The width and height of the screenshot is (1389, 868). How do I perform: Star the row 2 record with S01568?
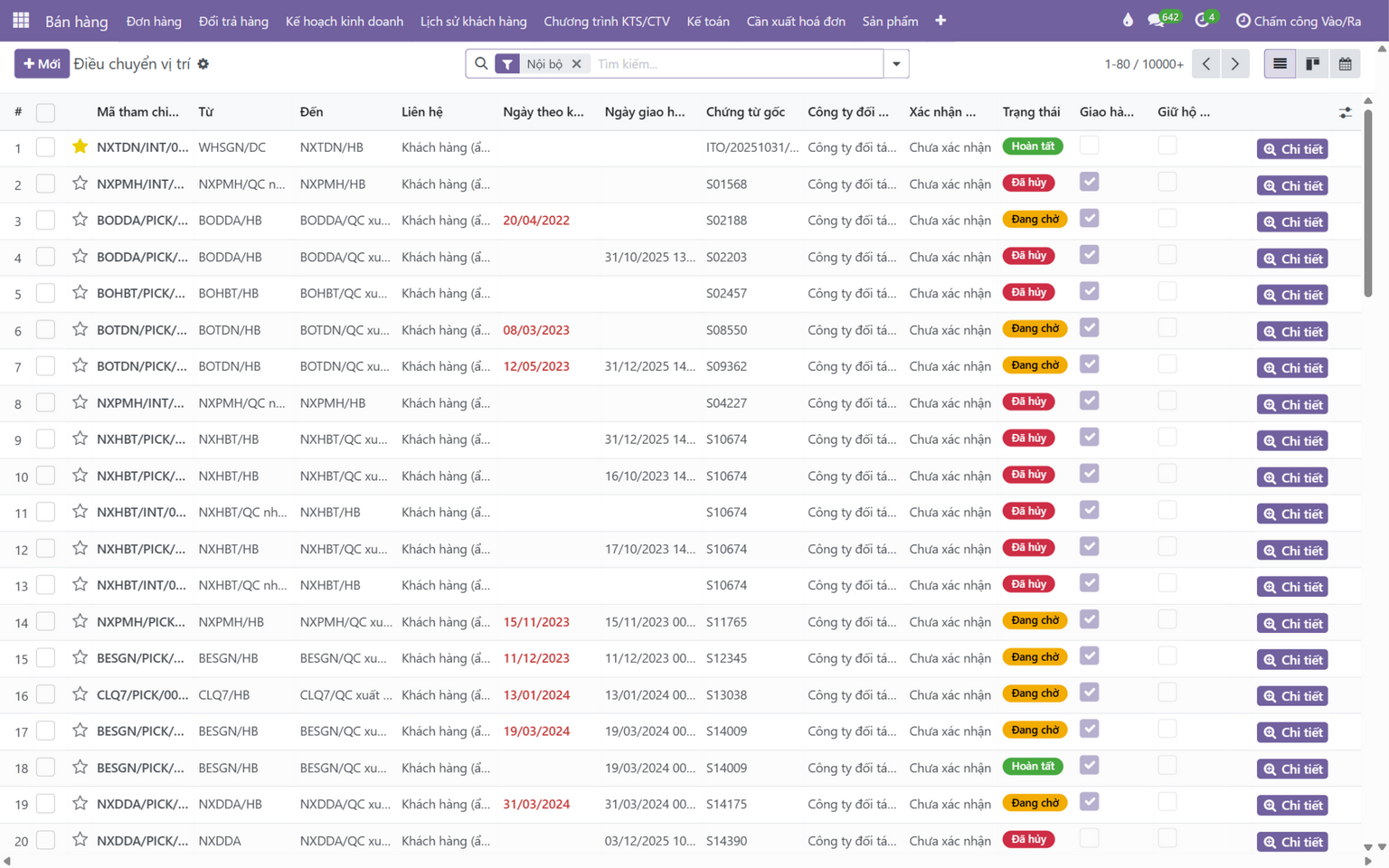(80, 184)
